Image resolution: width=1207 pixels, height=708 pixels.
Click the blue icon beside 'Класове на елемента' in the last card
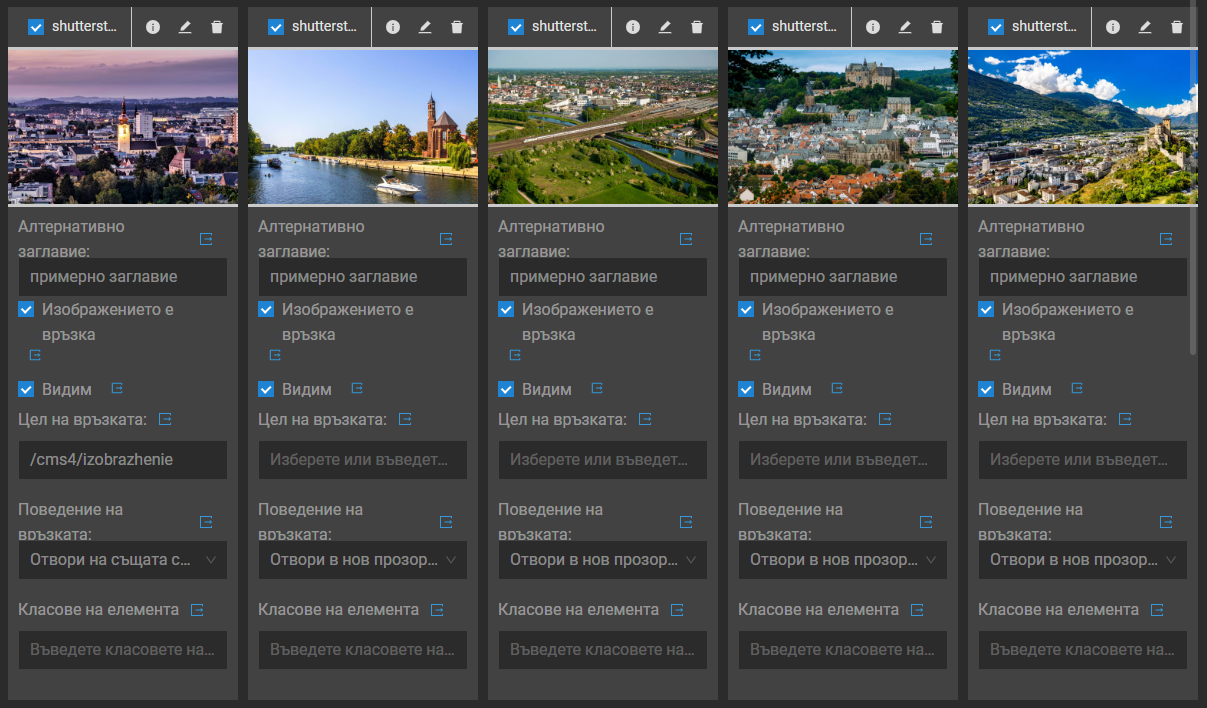click(1157, 609)
